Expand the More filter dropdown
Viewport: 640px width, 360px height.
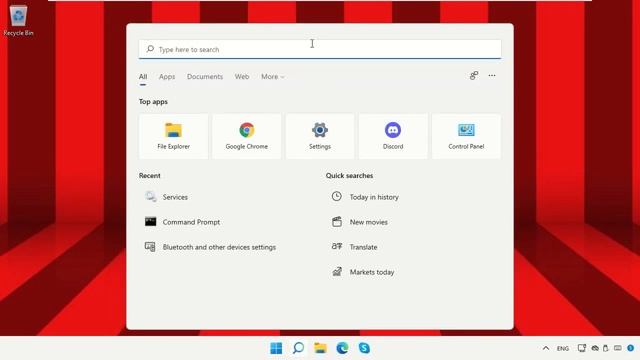click(273, 77)
